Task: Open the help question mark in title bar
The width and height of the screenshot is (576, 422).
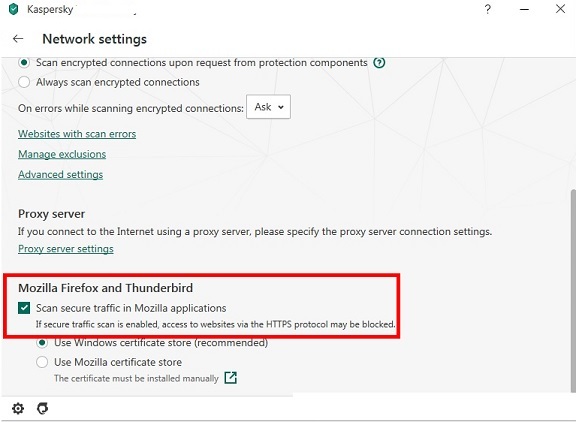Action: pos(487,9)
